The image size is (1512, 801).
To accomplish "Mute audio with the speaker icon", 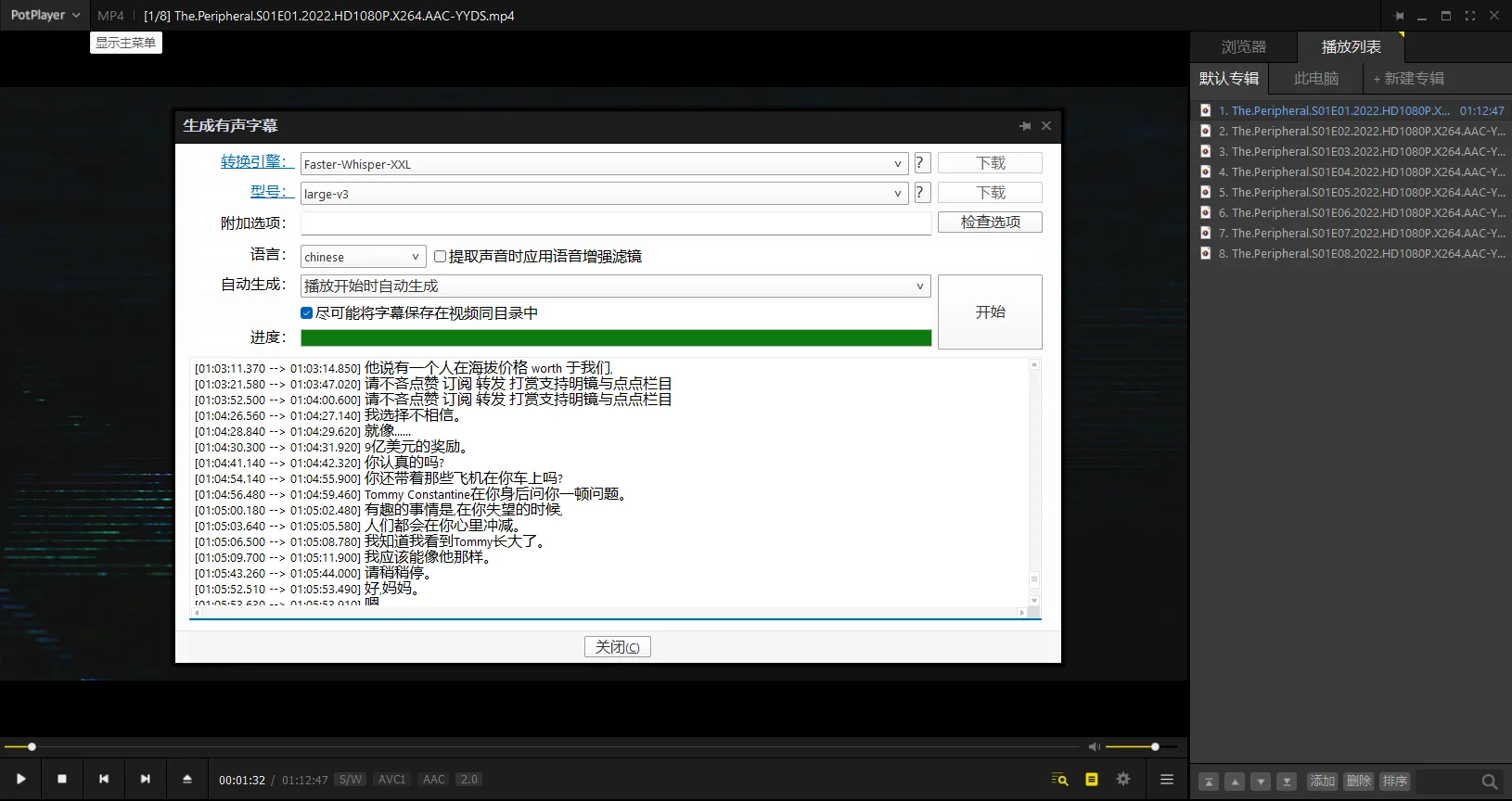I will [1094, 746].
